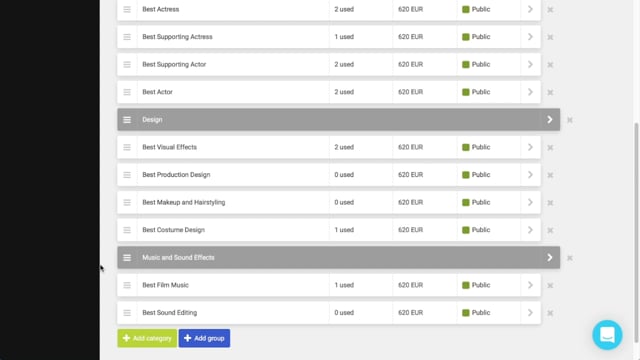Screen dimensions: 640x360
Task: Click the Add category button
Action: click(x=147, y=338)
